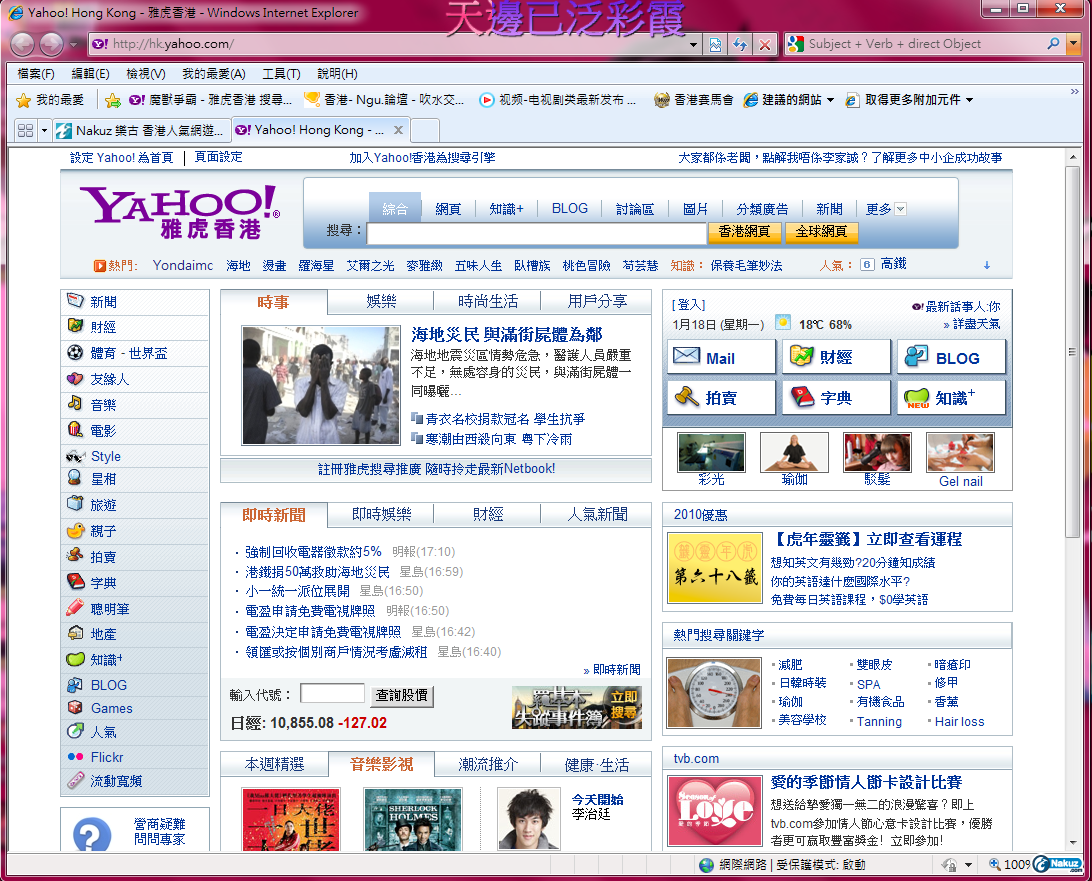Open the 港鐵捐50萬救助海地災民 news link
Screen dimensions: 1092x881
point(317,572)
